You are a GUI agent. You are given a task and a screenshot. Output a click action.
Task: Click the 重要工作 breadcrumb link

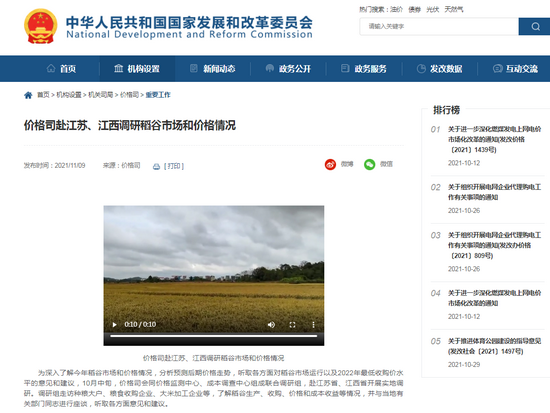(x=158, y=95)
